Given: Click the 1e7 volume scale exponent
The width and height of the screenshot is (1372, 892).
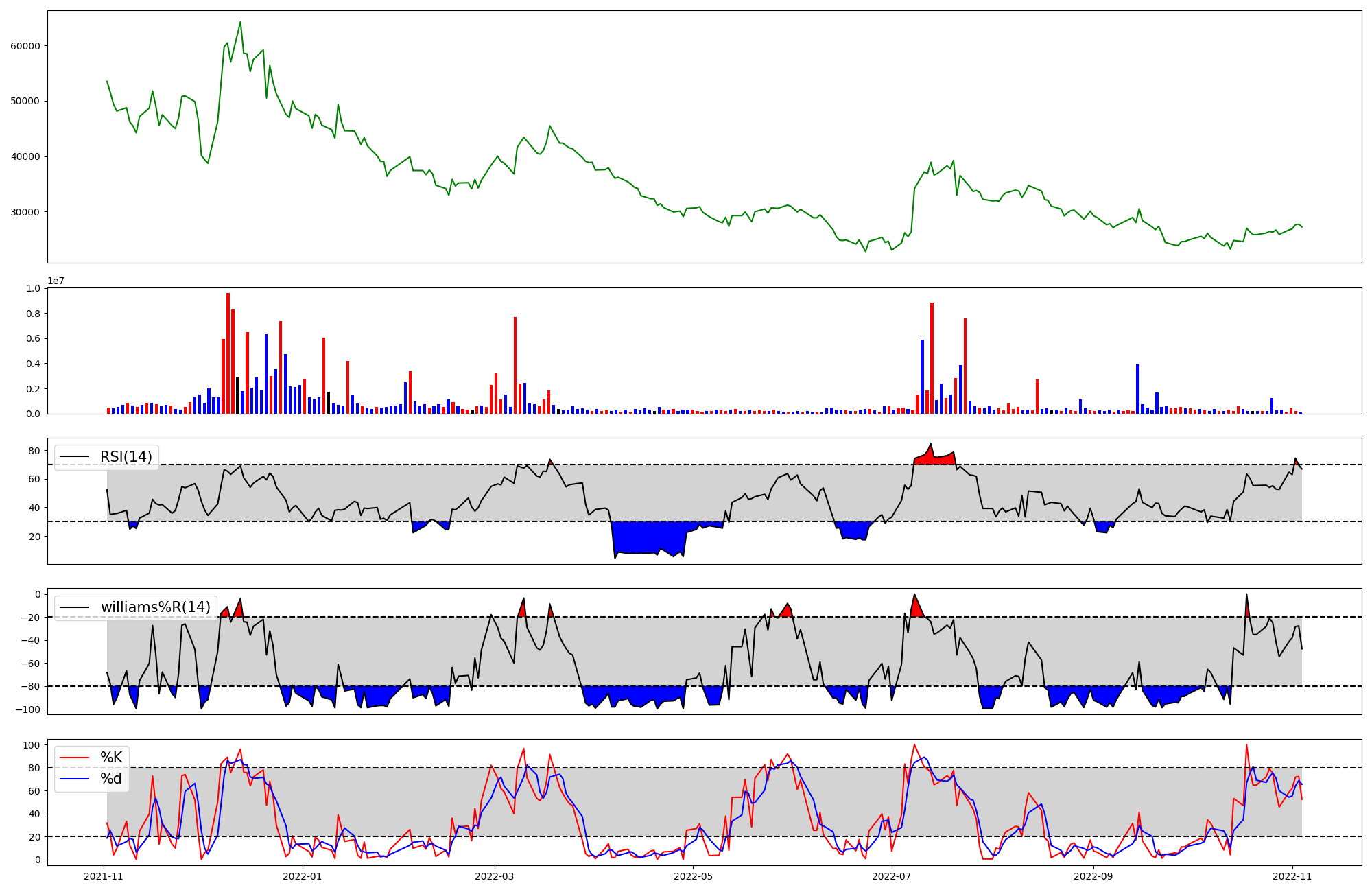Looking at the screenshot, I should [x=56, y=281].
